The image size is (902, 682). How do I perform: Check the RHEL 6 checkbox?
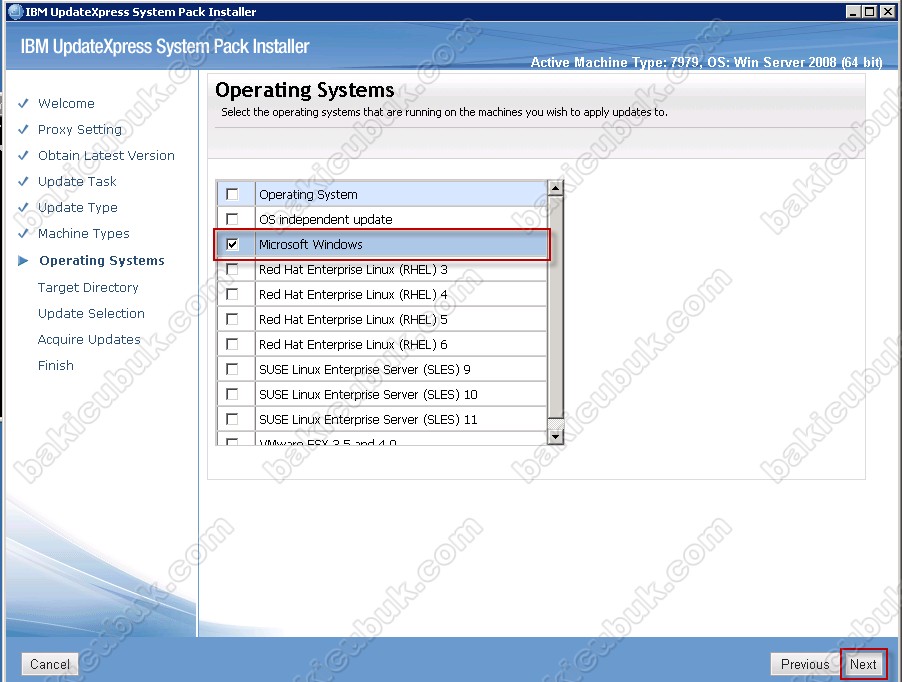point(232,344)
